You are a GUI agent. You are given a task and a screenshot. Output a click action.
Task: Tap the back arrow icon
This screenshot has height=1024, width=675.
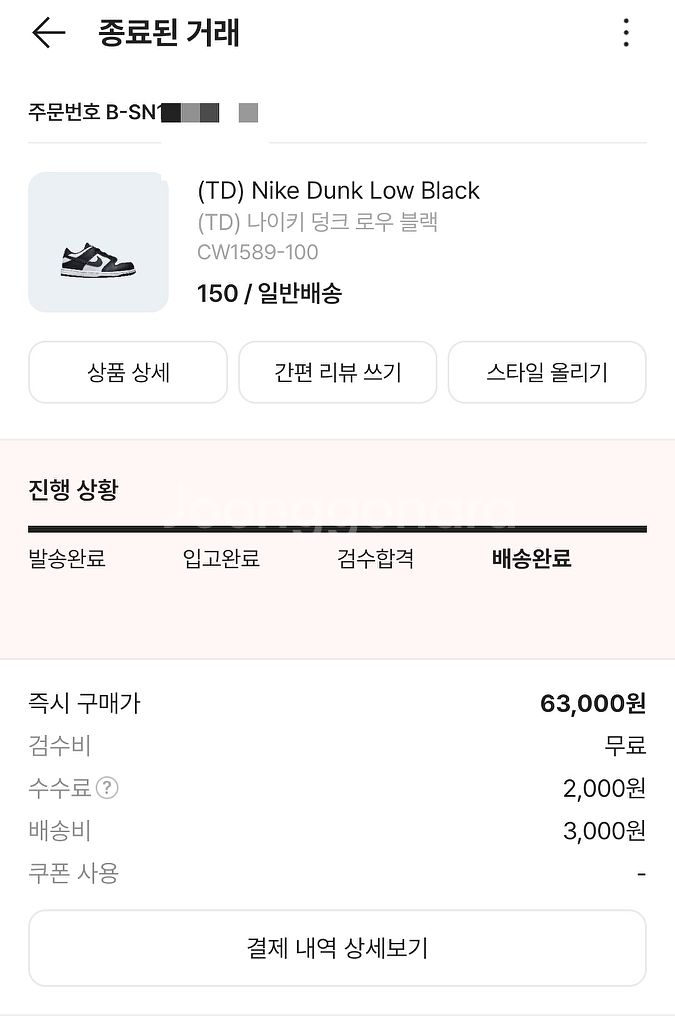48,33
